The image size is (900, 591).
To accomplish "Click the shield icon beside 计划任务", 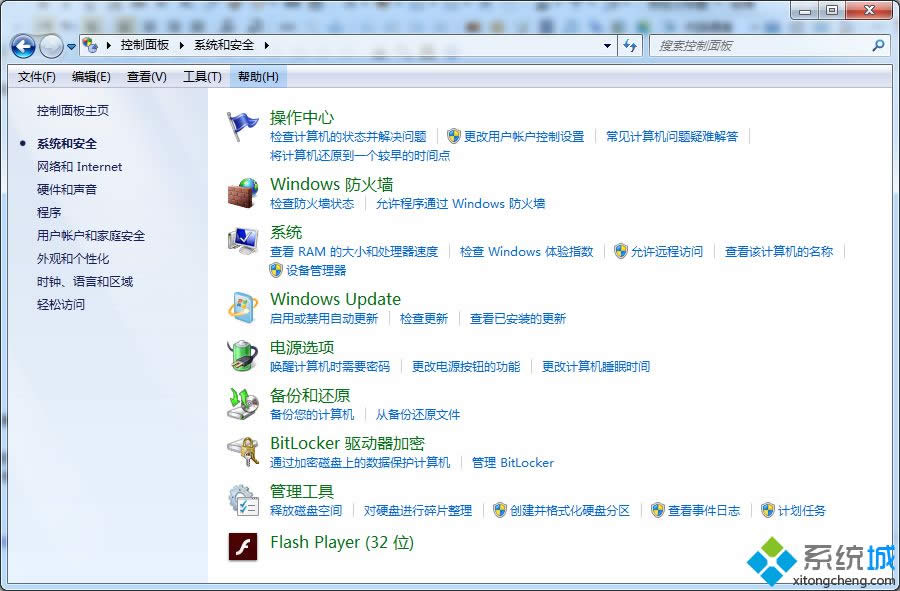I will pyautogui.click(x=767, y=510).
